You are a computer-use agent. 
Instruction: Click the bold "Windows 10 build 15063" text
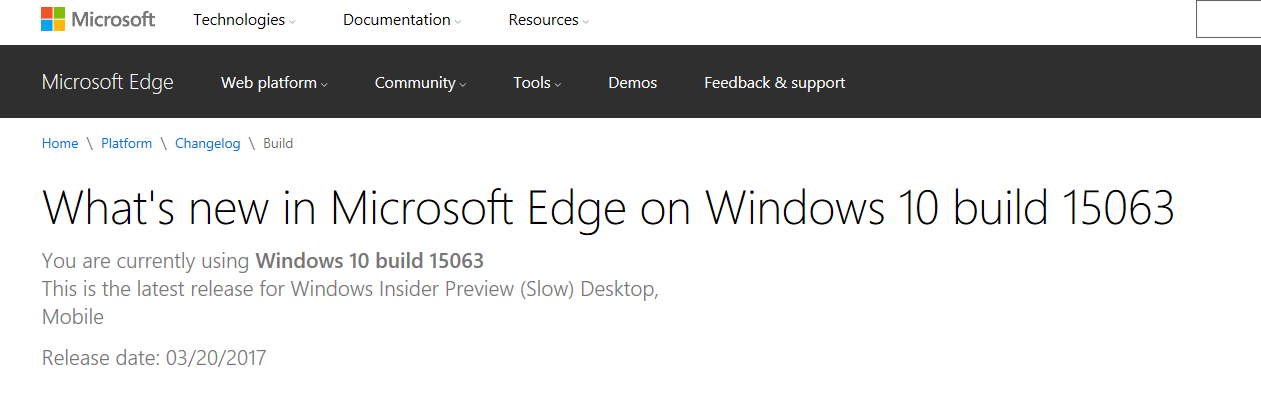tap(369, 261)
